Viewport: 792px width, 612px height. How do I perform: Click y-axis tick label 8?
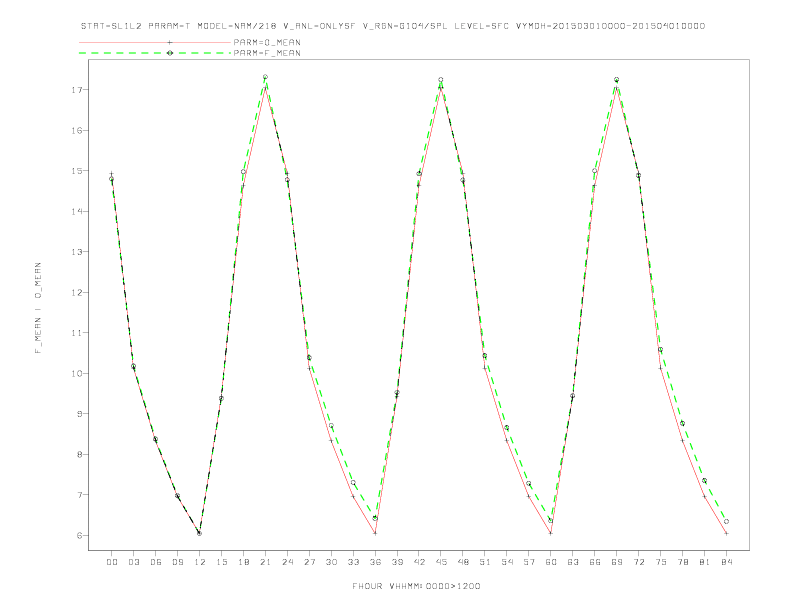coord(80,454)
